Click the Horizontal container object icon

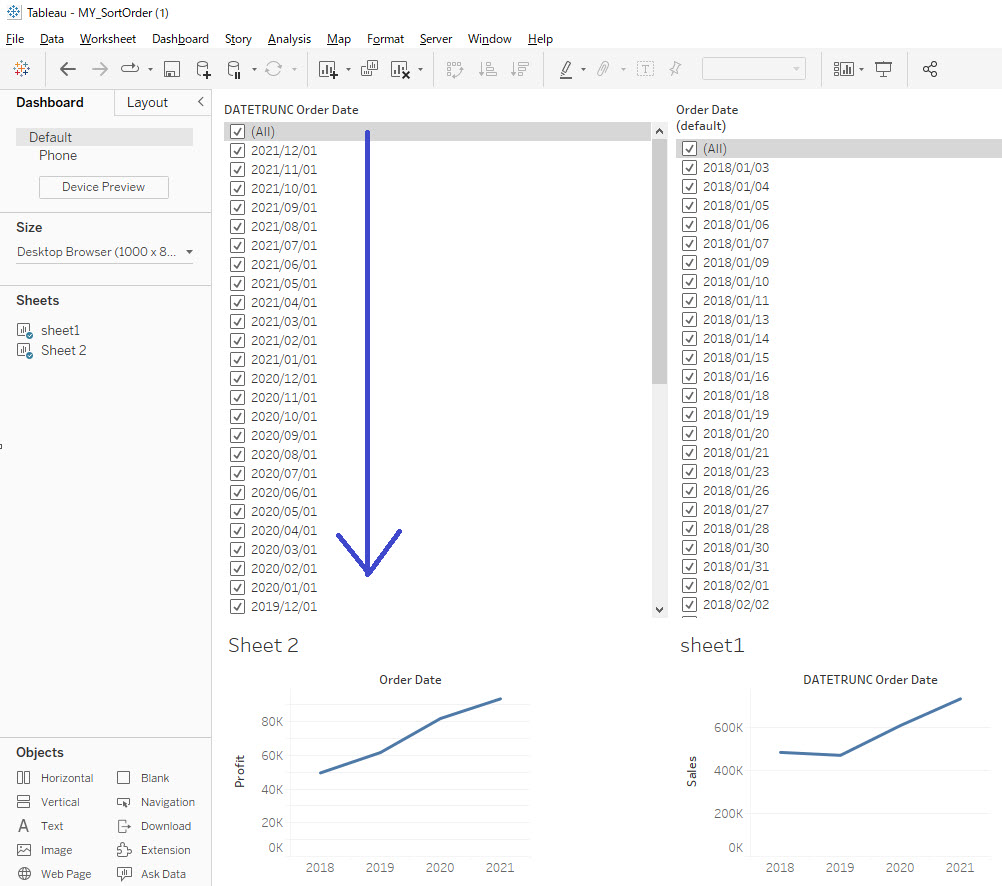click(x=24, y=777)
